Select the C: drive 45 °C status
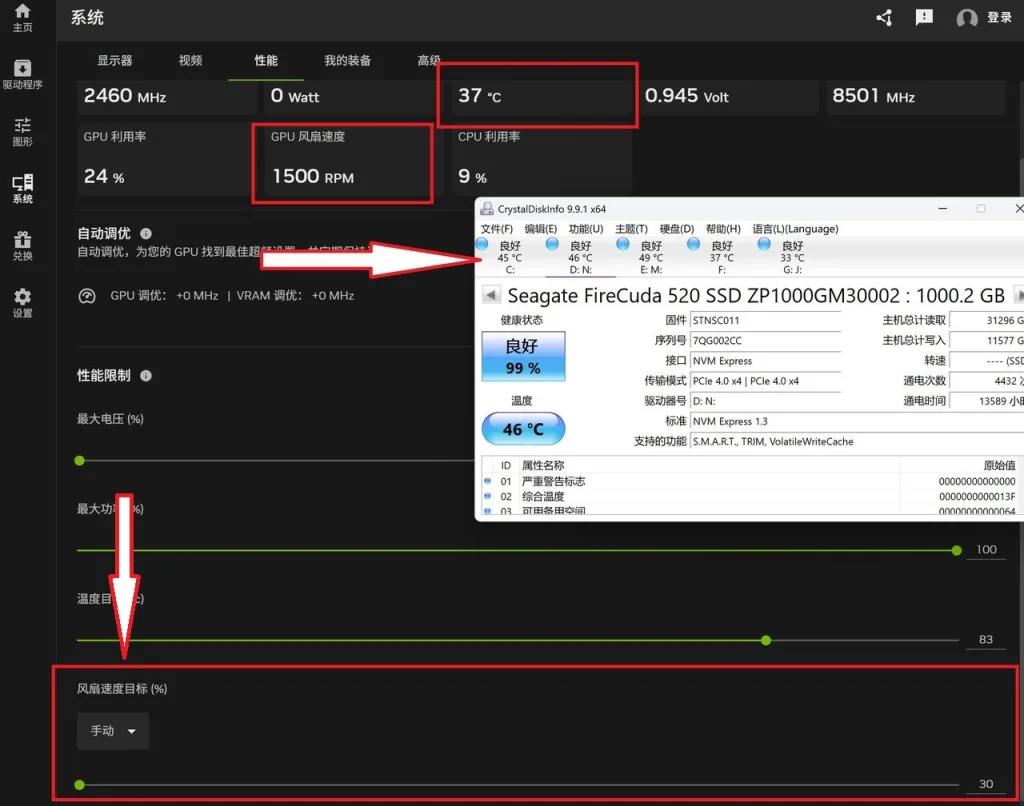The width and height of the screenshot is (1024, 806). (509, 257)
